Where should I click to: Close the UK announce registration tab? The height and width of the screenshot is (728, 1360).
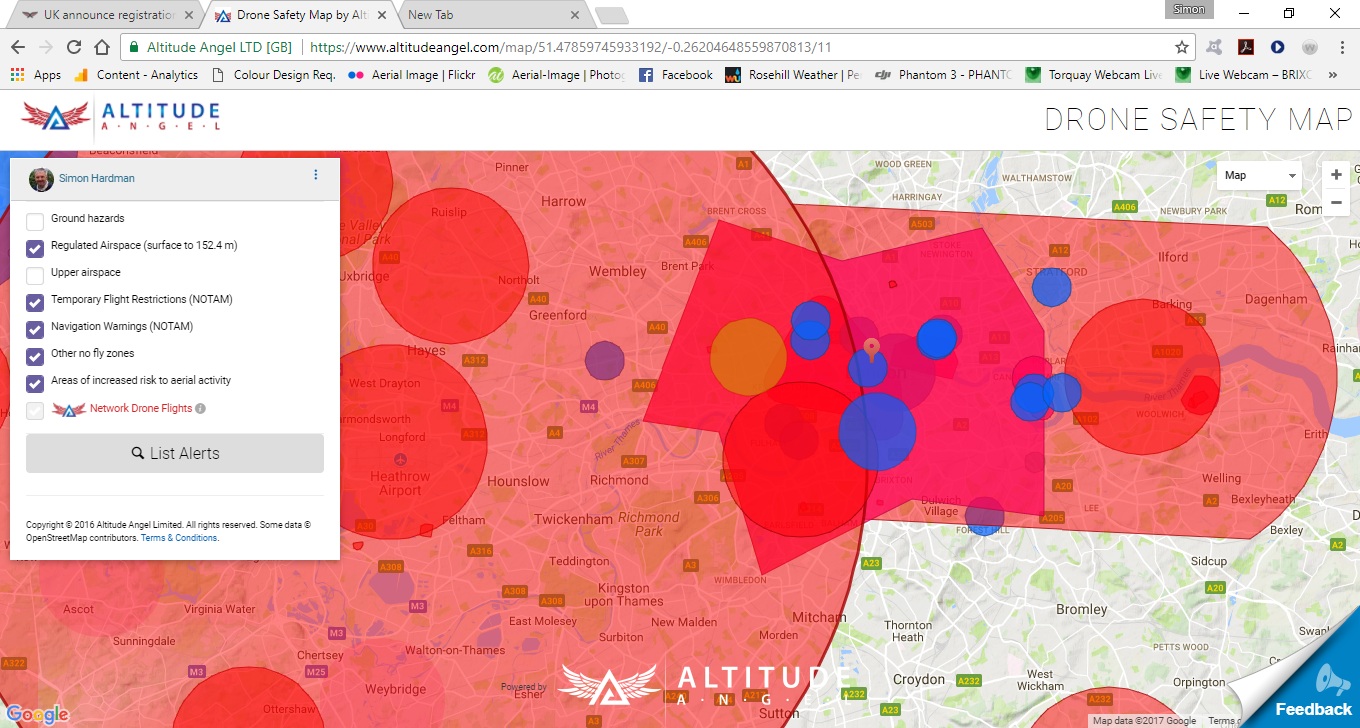[189, 15]
